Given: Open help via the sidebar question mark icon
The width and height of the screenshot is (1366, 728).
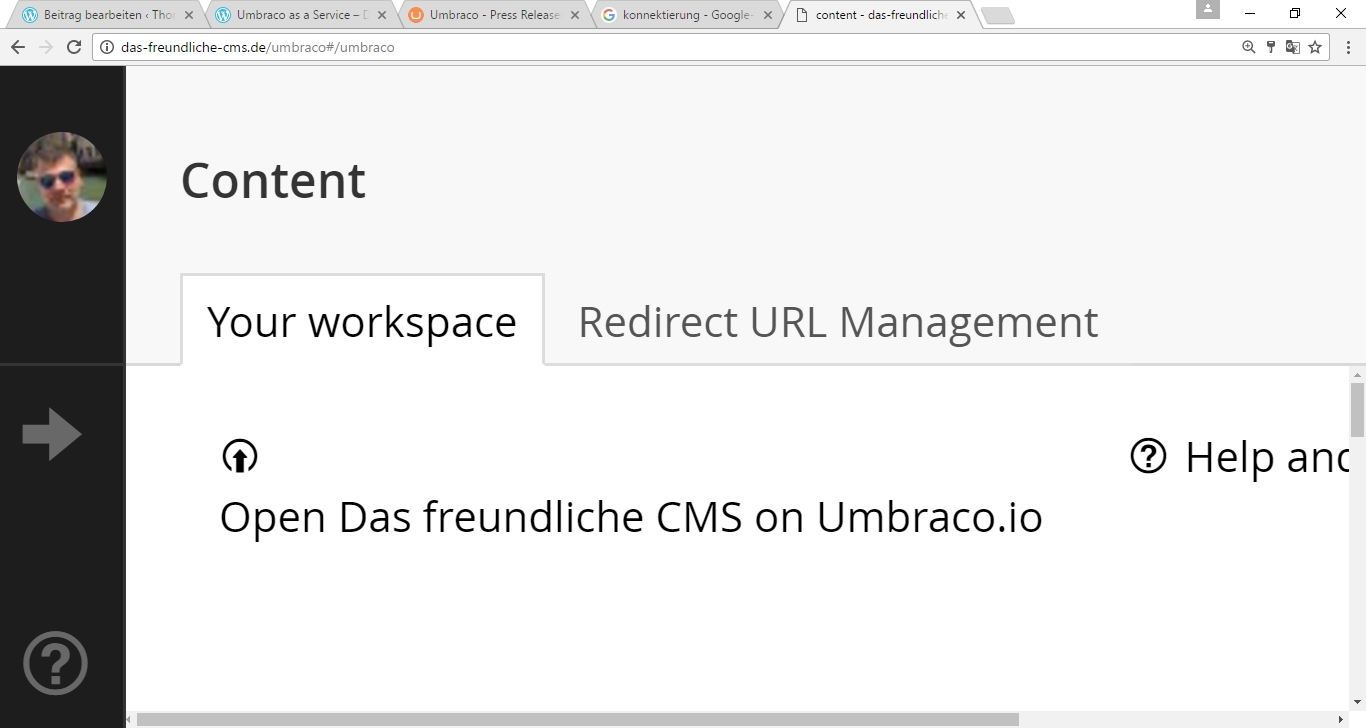Looking at the screenshot, I should 55,663.
